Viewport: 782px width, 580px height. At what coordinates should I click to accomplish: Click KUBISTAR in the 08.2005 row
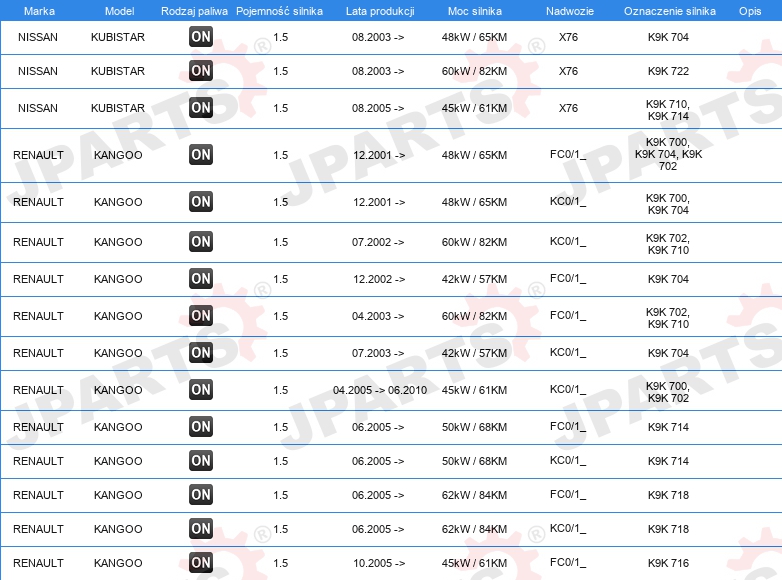click(x=118, y=108)
